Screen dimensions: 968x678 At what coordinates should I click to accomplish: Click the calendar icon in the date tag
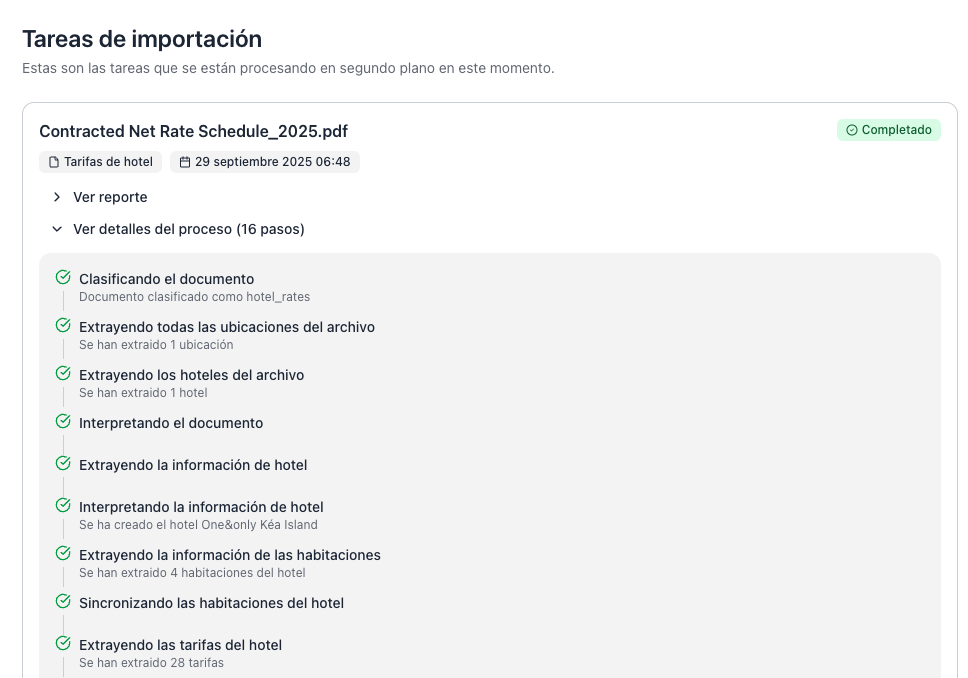pyautogui.click(x=185, y=162)
